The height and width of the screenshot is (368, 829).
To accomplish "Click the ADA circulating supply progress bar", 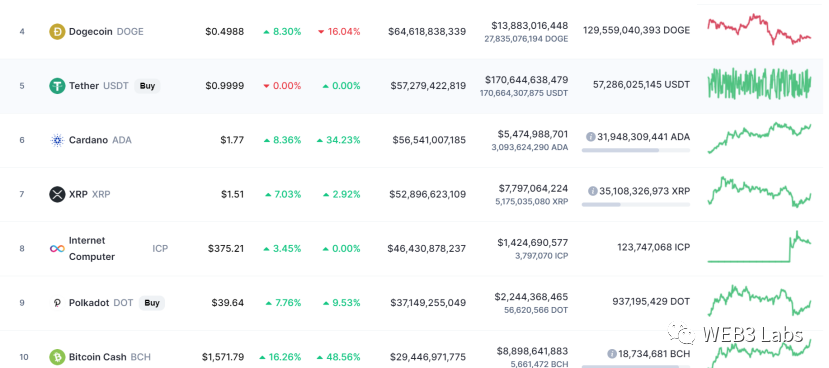I will [x=636, y=150].
